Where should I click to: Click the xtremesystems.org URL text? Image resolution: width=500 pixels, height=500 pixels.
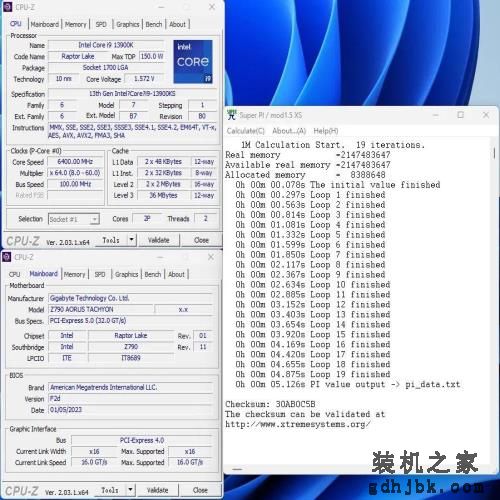coord(298,424)
